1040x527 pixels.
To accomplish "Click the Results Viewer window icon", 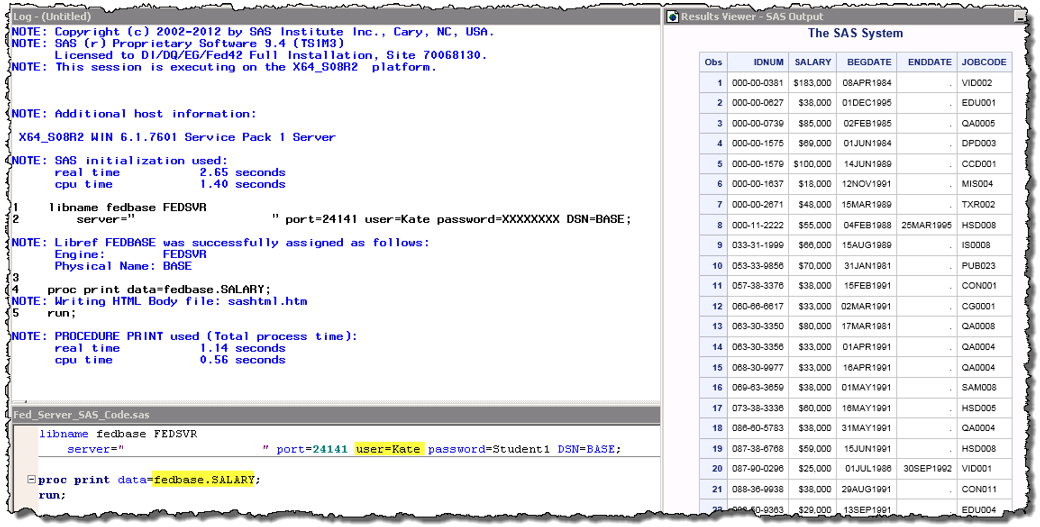I will tap(672, 17).
